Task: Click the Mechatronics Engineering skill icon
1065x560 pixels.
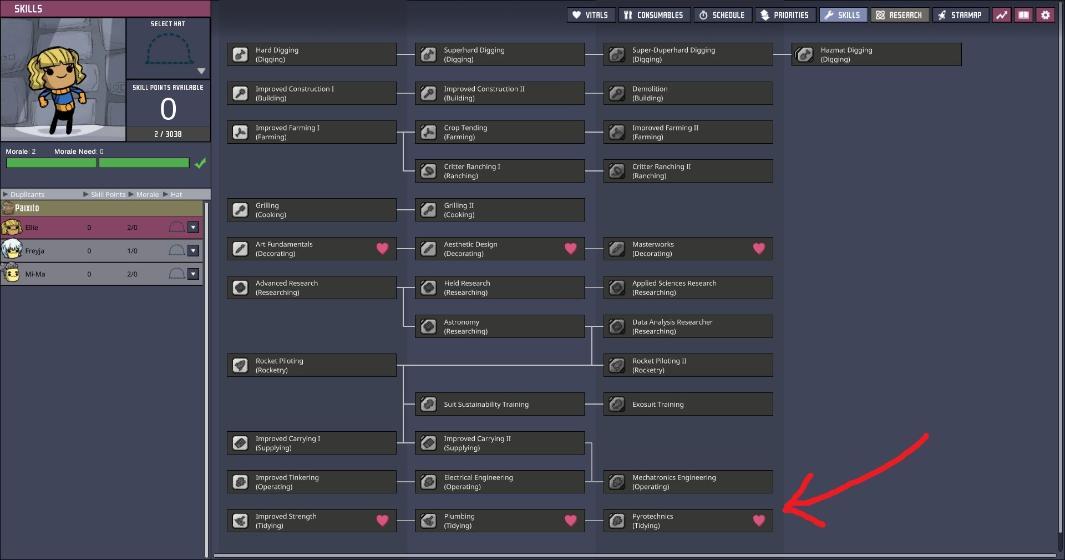Action: [x=616, y=482]
